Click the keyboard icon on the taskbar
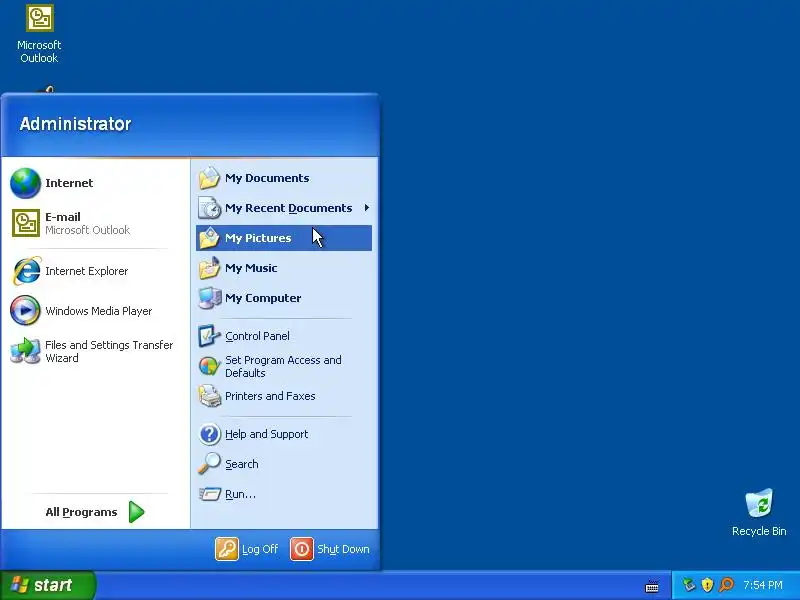 tap(652, 586)
